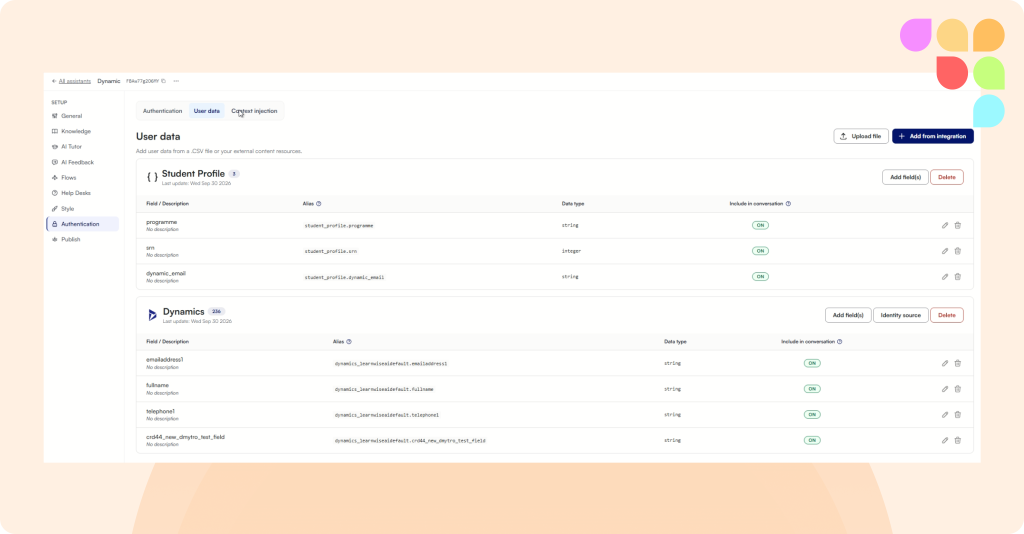
Task: Open Help Desks in the sidebar
Action: coord(76,193)
